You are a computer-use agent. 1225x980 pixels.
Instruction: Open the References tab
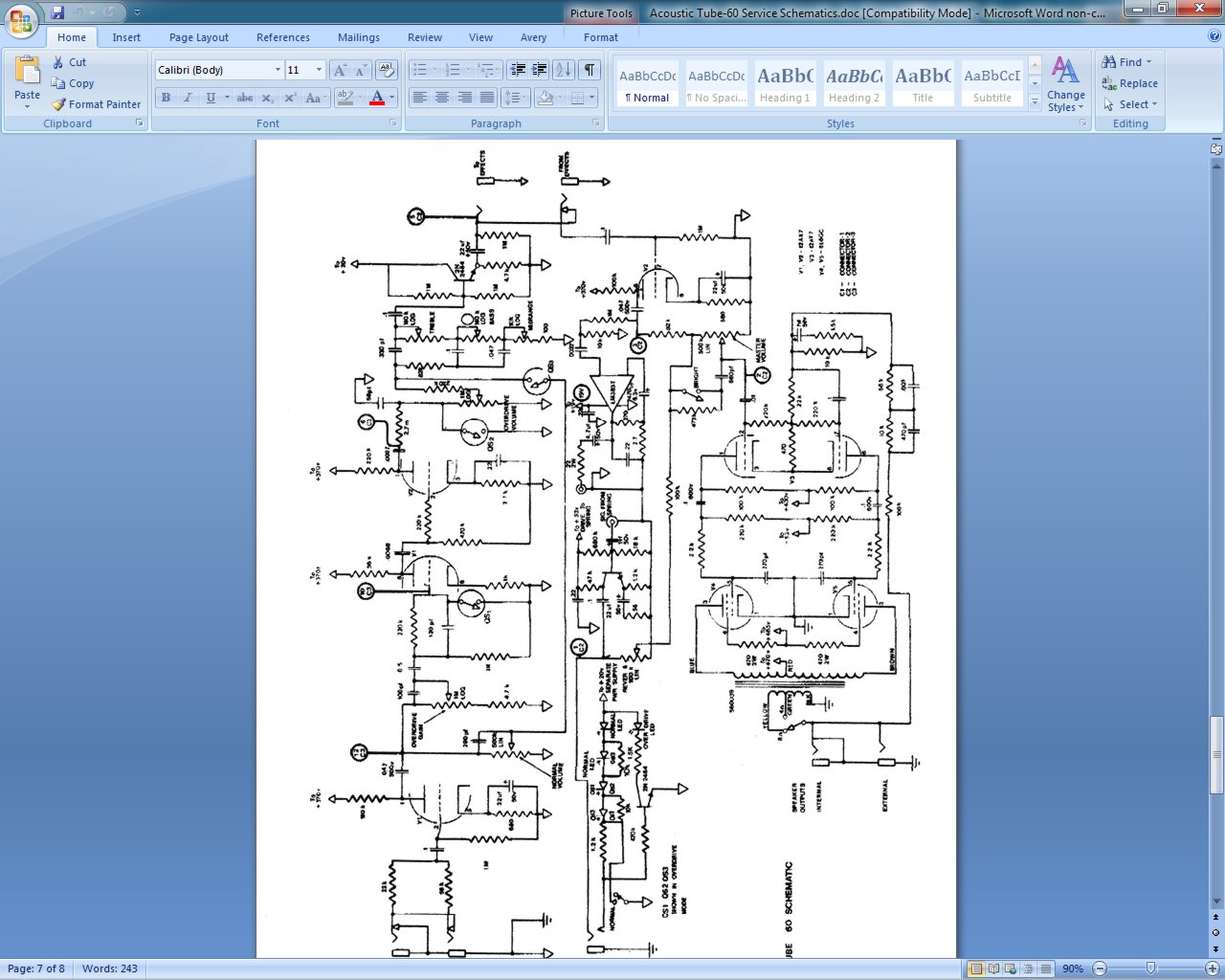283,37
